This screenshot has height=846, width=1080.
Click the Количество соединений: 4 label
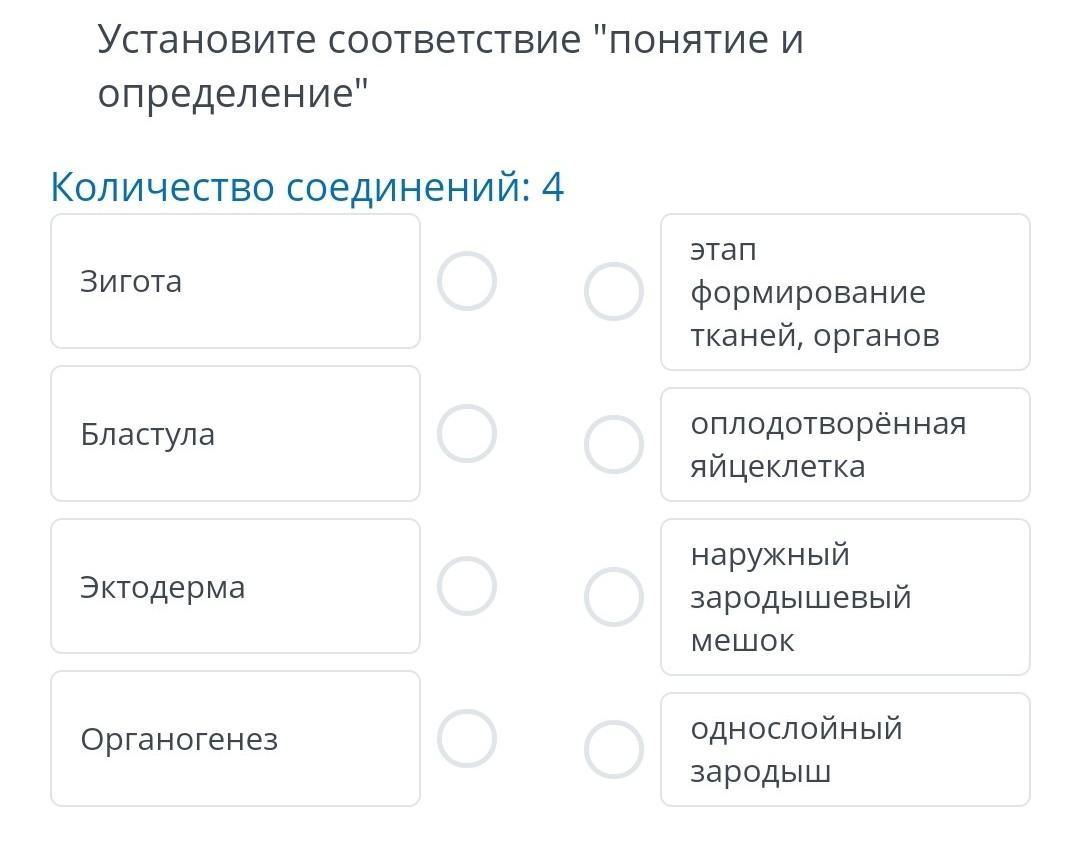307,187
